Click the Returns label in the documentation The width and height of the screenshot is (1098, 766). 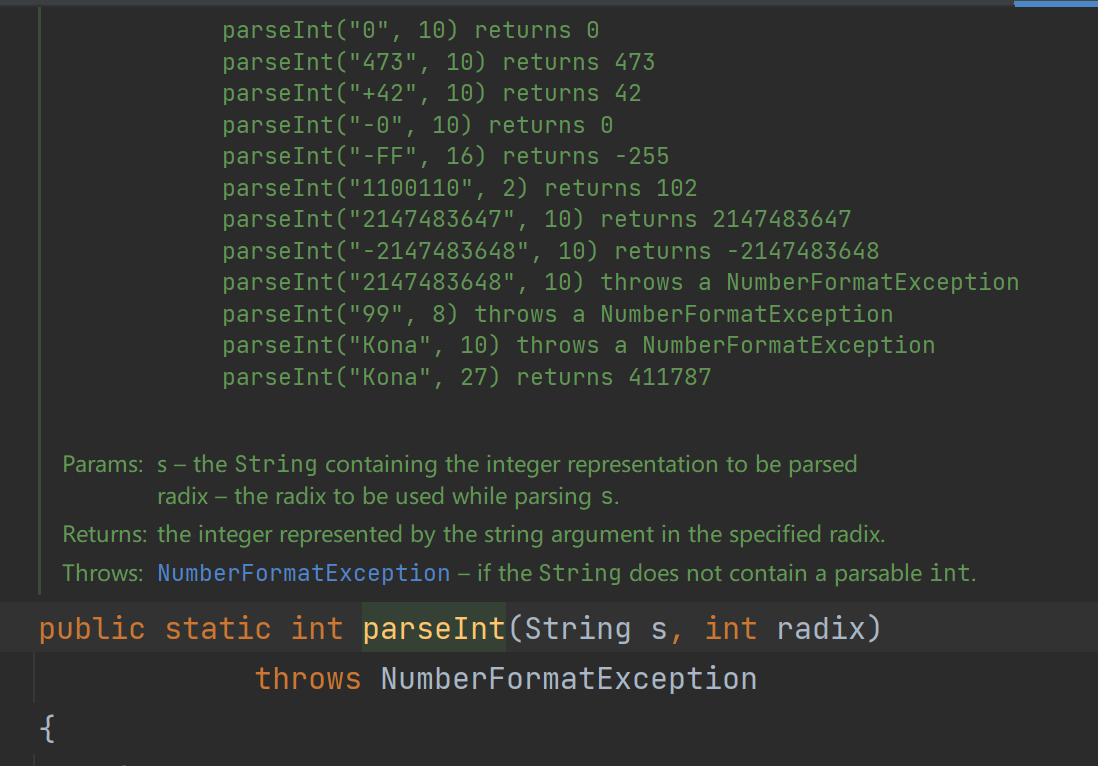click(x=104, y=534)
